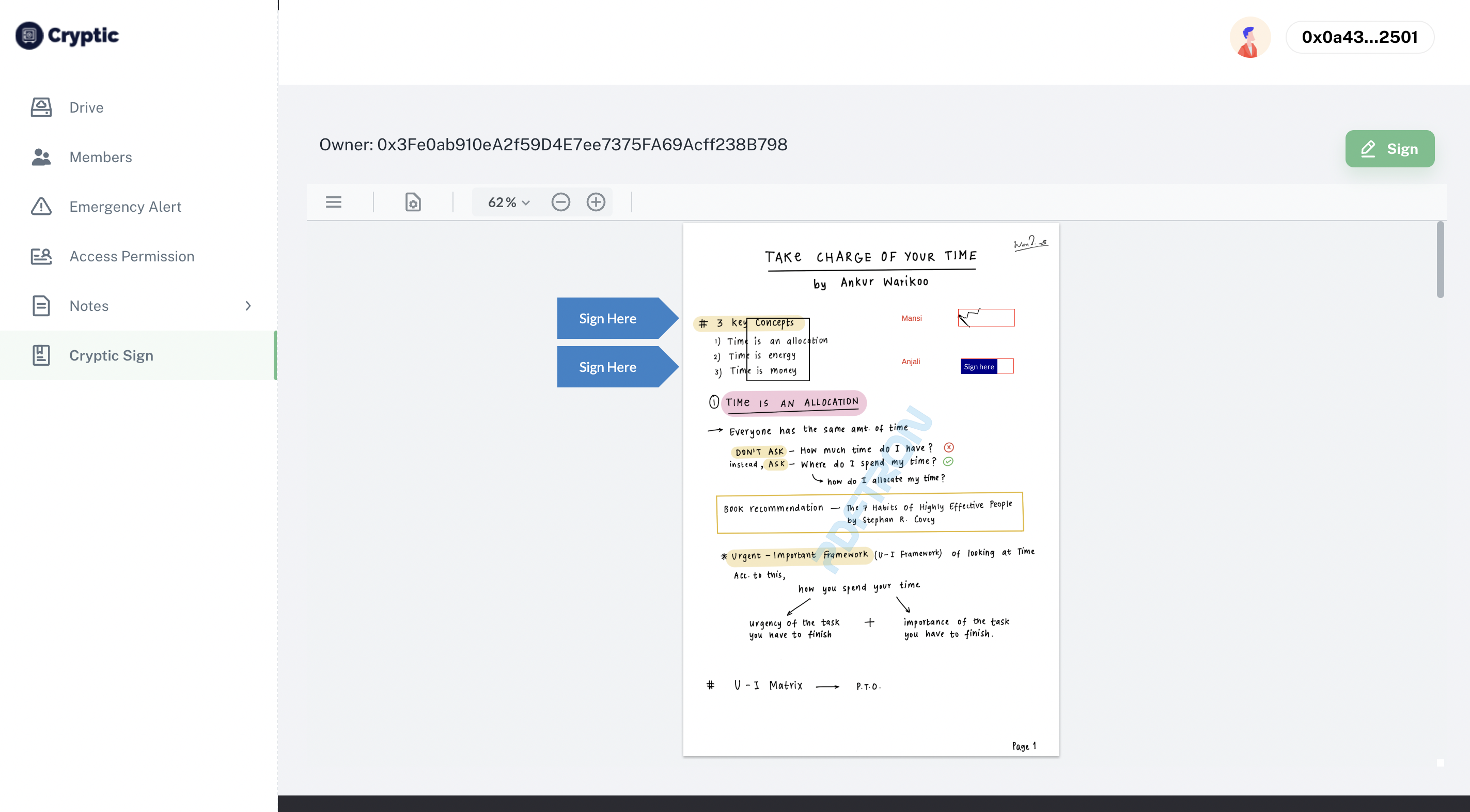Select the Cryptic Sign book icon

click(40, 355)
